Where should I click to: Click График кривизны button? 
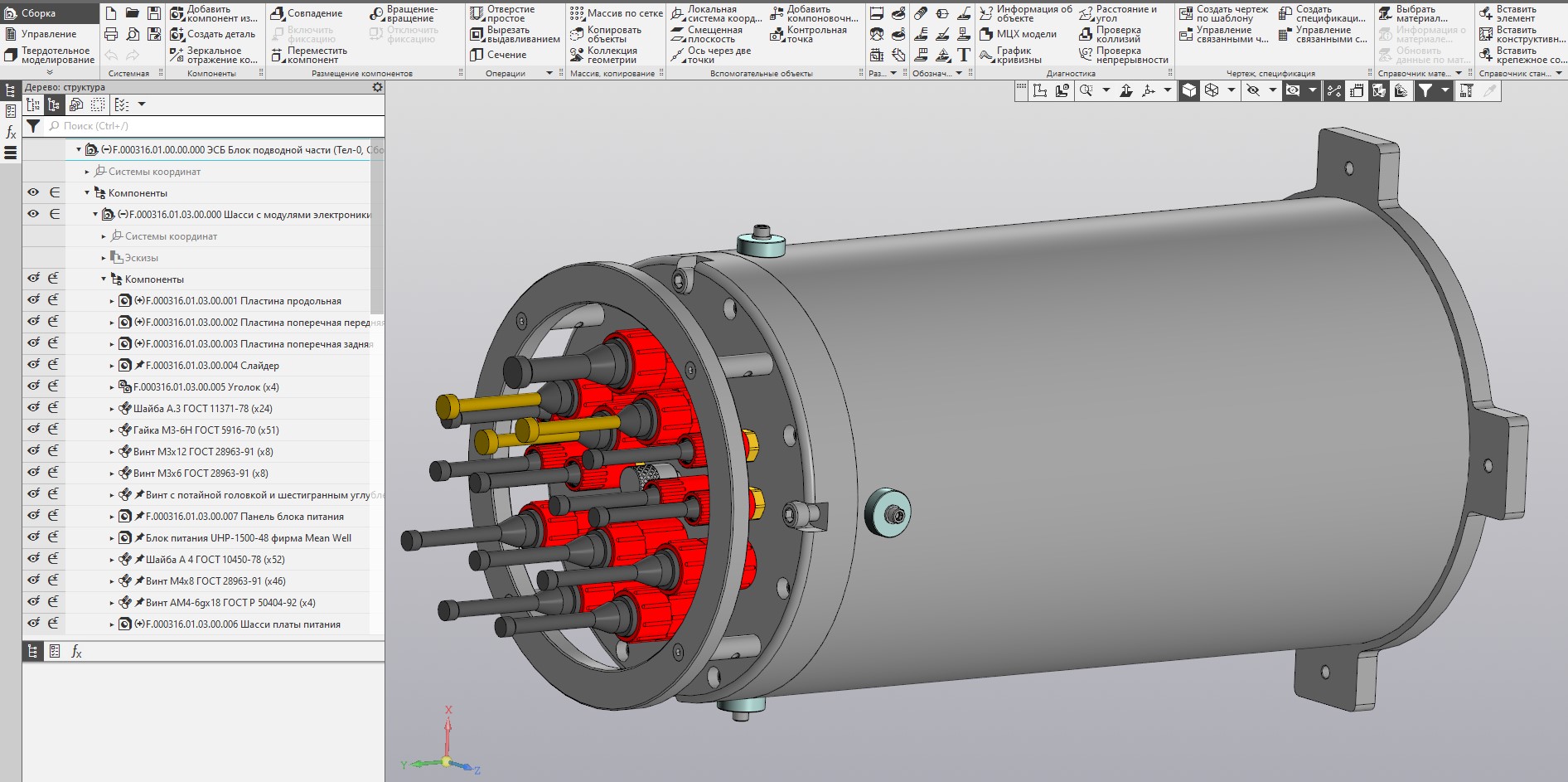tap(1010, 55)
